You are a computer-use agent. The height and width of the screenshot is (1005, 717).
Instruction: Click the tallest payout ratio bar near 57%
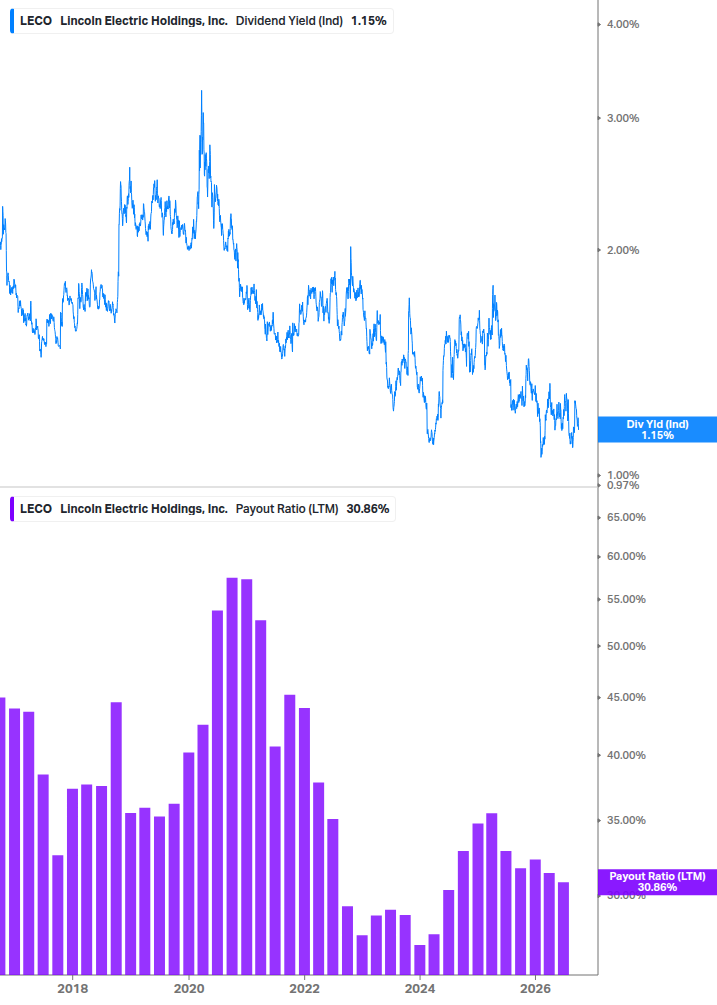click(232, 776)
